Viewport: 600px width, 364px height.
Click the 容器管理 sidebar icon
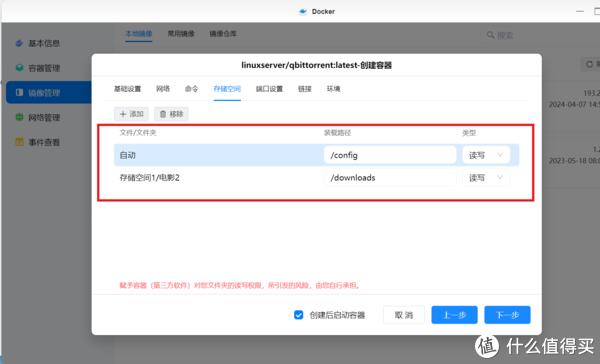tap(19, 68)
